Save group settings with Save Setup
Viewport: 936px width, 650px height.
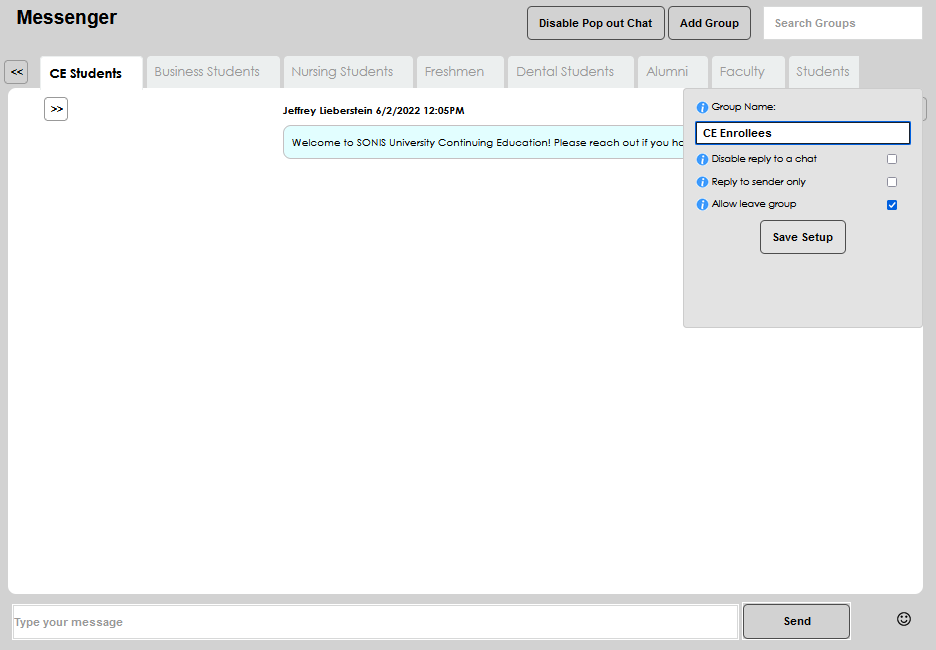tap(803, 237)
